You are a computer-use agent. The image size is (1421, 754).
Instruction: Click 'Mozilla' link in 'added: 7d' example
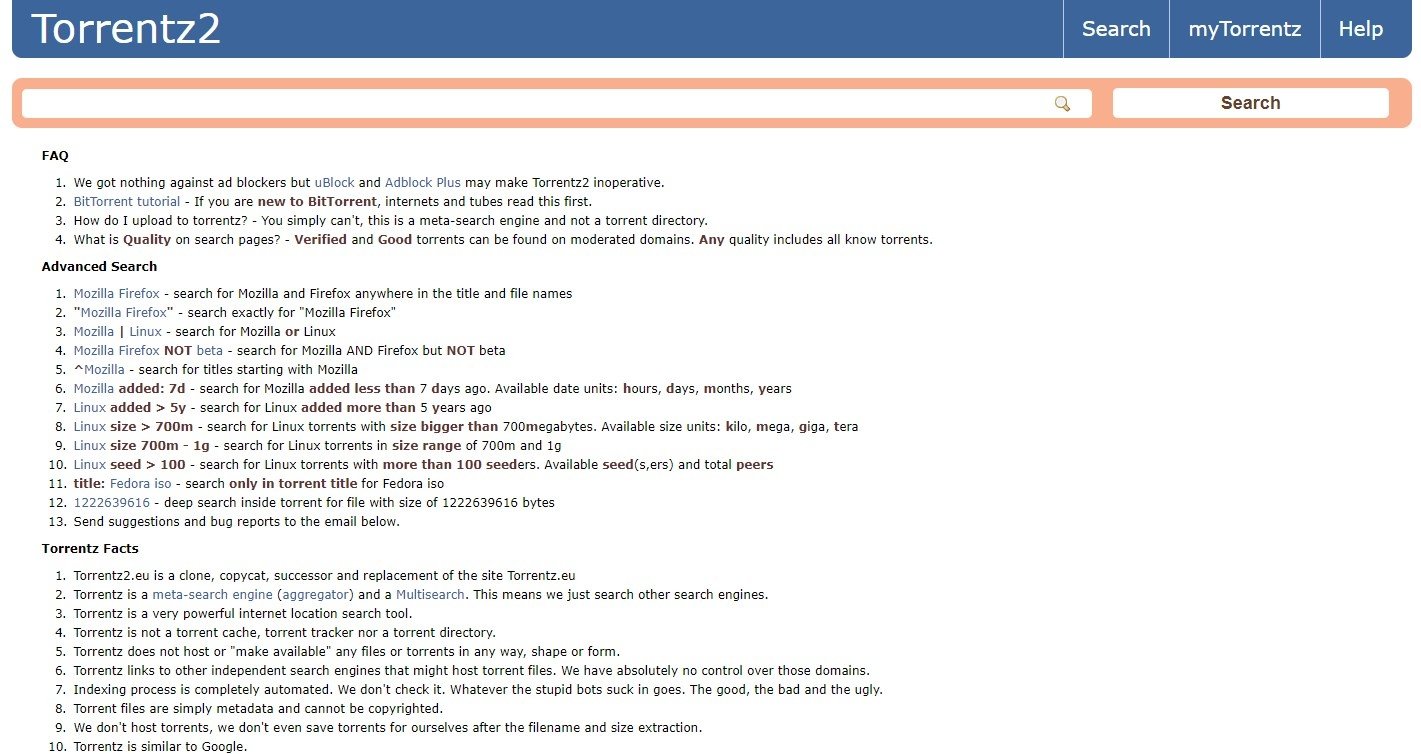click(94, 389)
